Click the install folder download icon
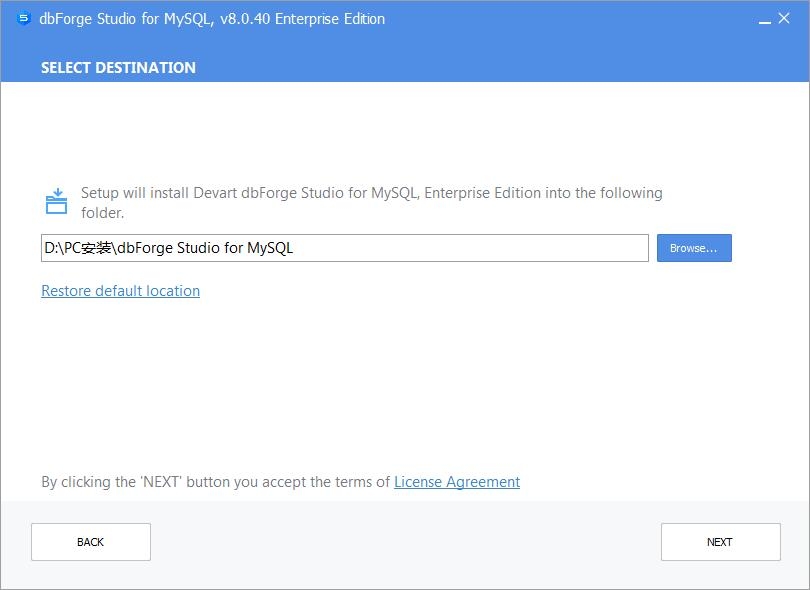The width and height of the screenshot is (810, 590). (x=56, y=201)
